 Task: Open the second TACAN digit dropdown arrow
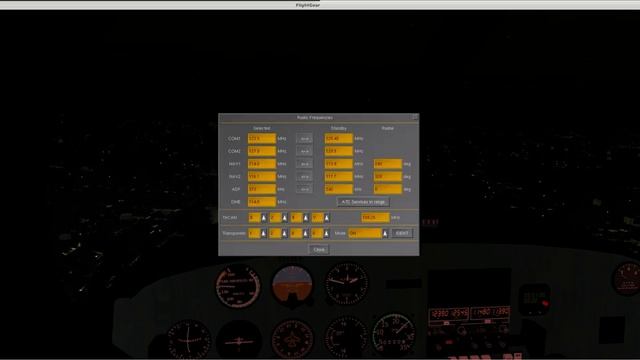coord(284,218)
